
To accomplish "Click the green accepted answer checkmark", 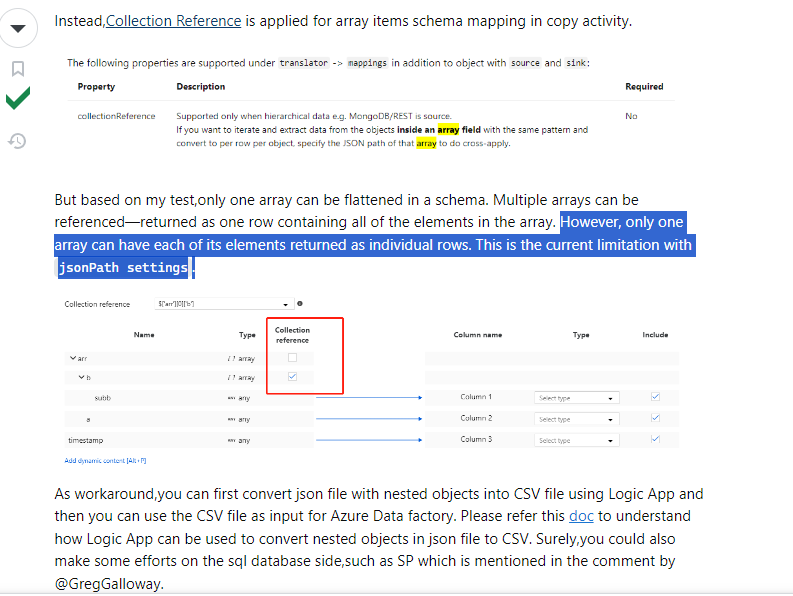I will (x=18, y=98).
